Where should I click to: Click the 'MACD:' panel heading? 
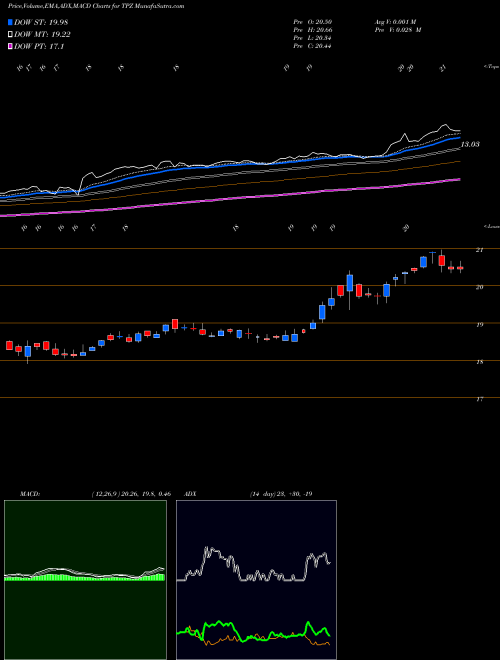click(30, 494)
